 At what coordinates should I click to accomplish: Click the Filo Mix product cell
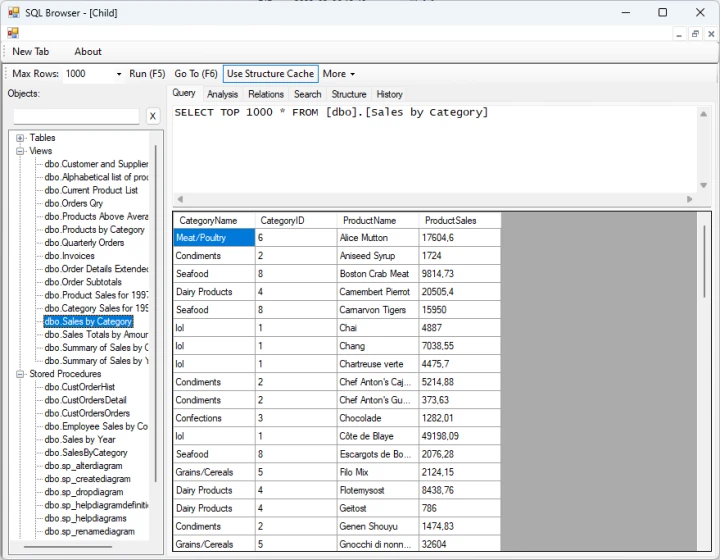click(378, 473)
